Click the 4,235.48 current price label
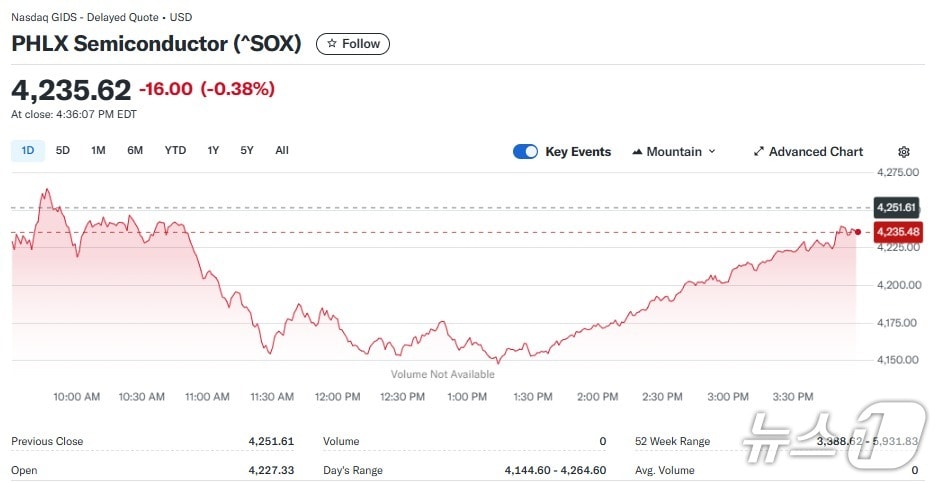 [896, 232]
